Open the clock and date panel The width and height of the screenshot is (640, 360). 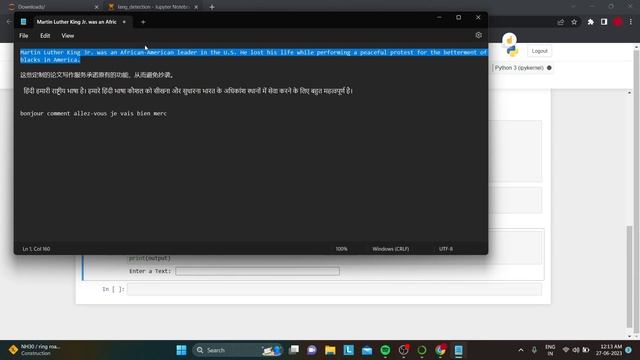(609, 350)
